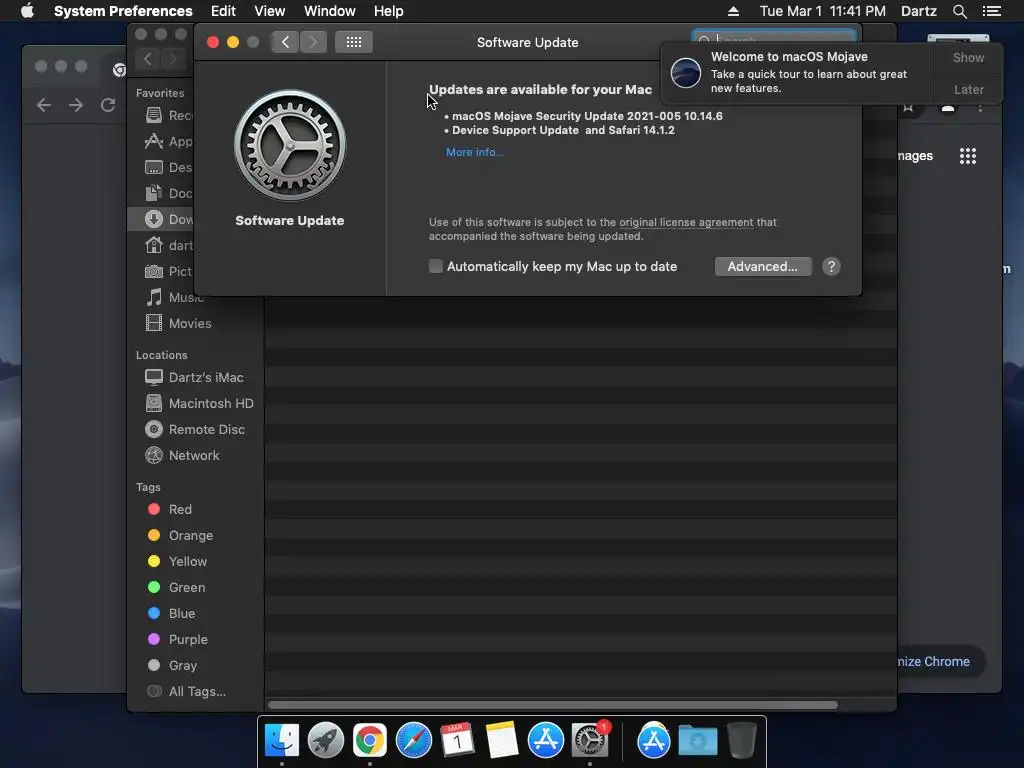Screen dimensions: 1024x768
Task: Open the More info... link
Action: tap(475, 152)
